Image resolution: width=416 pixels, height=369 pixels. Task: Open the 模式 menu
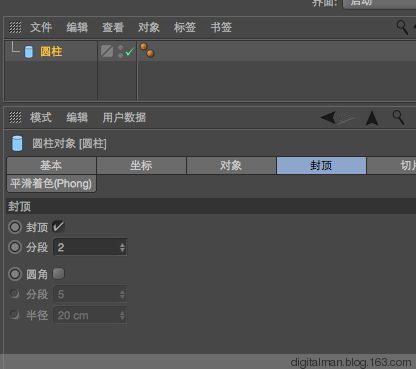tap(41, 117)
